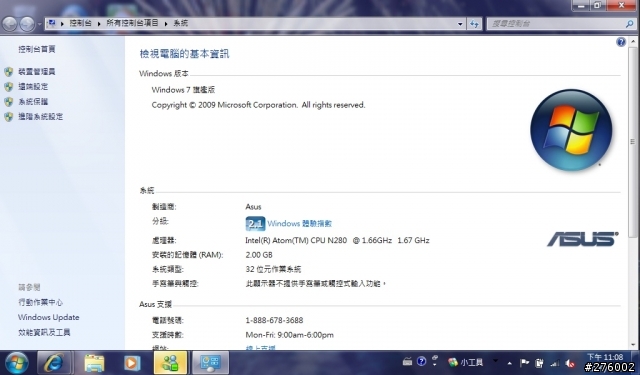Minimize the System window

pyautogui.click(x=580, y=5)
